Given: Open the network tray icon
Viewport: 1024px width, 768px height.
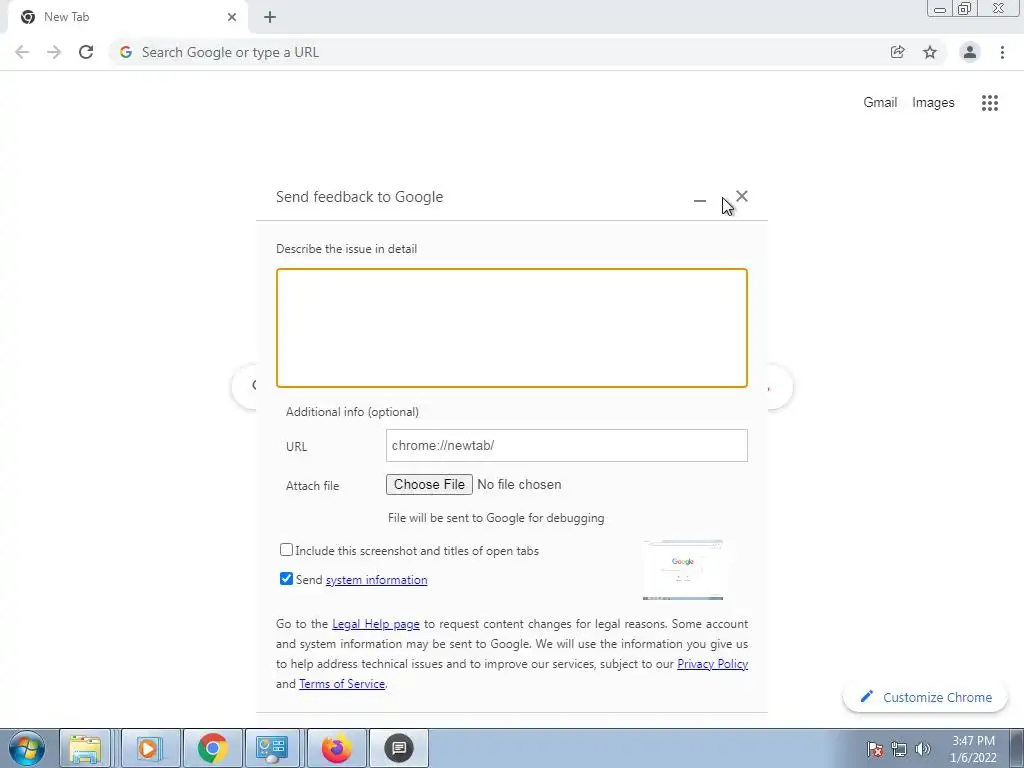Looking at the screenshot, I should click(899, 749).
